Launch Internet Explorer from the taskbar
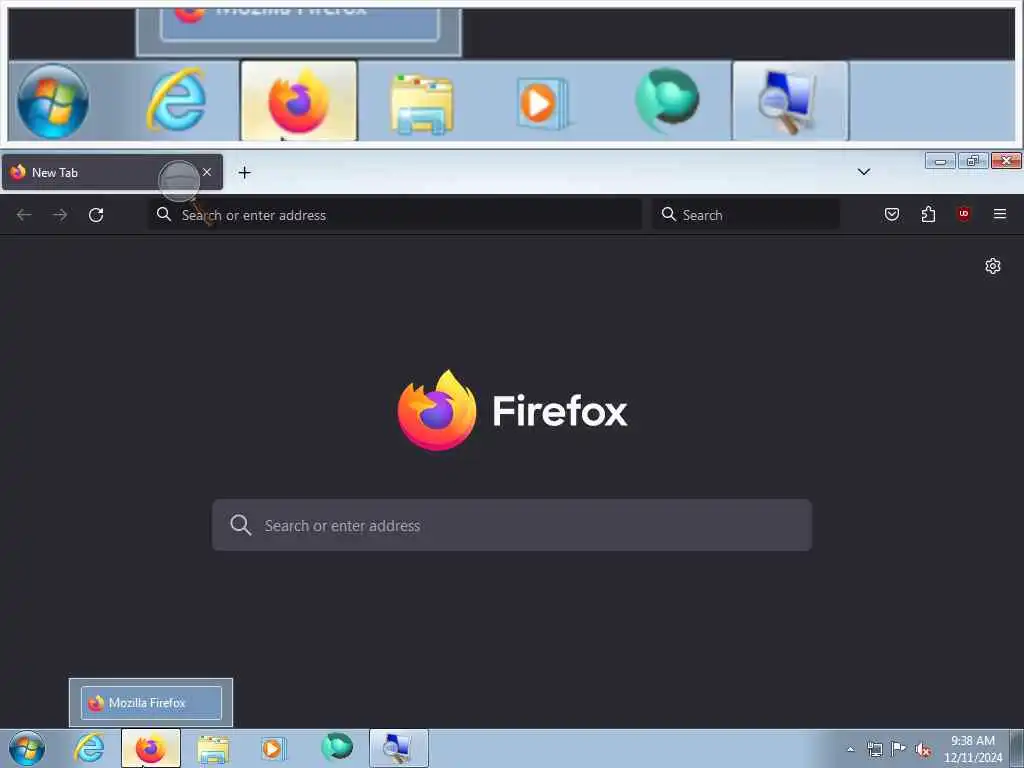This screenshot has height=768, width=1024. 89,748
